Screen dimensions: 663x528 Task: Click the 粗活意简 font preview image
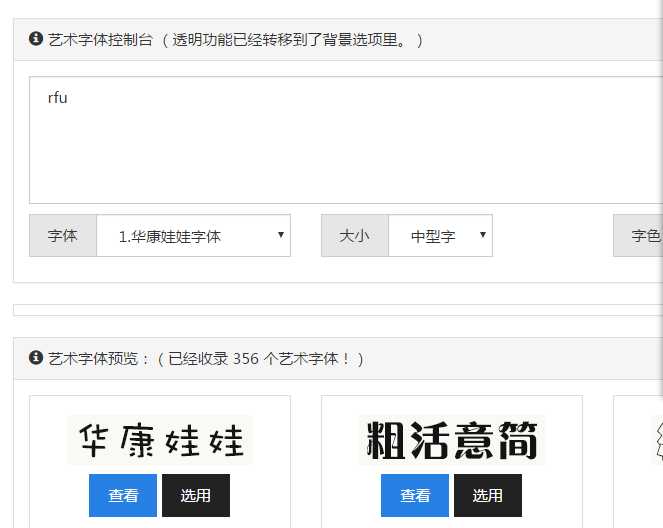coord(452,440)
